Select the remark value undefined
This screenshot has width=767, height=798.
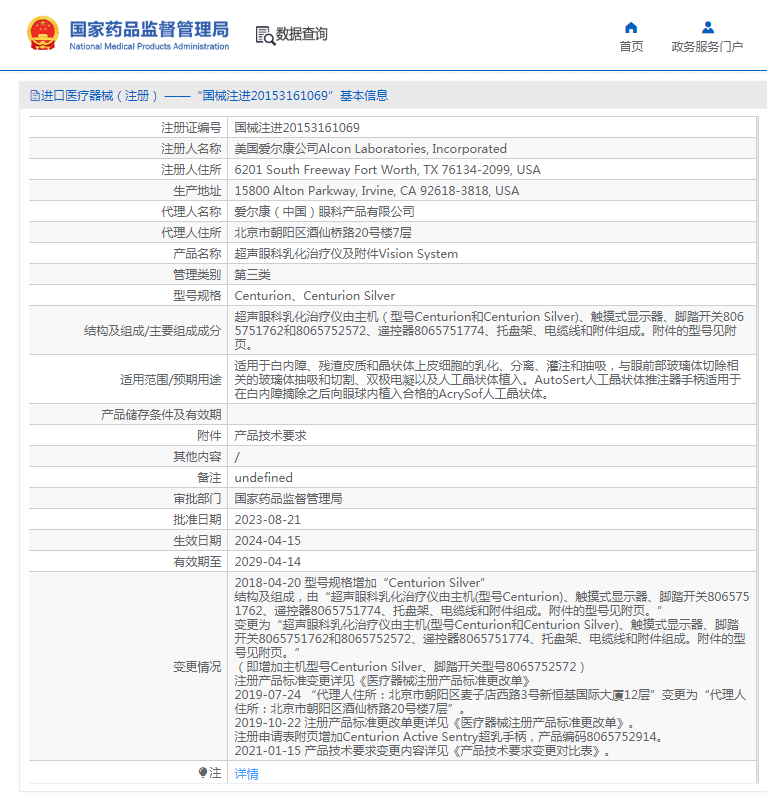click(263, 477)
